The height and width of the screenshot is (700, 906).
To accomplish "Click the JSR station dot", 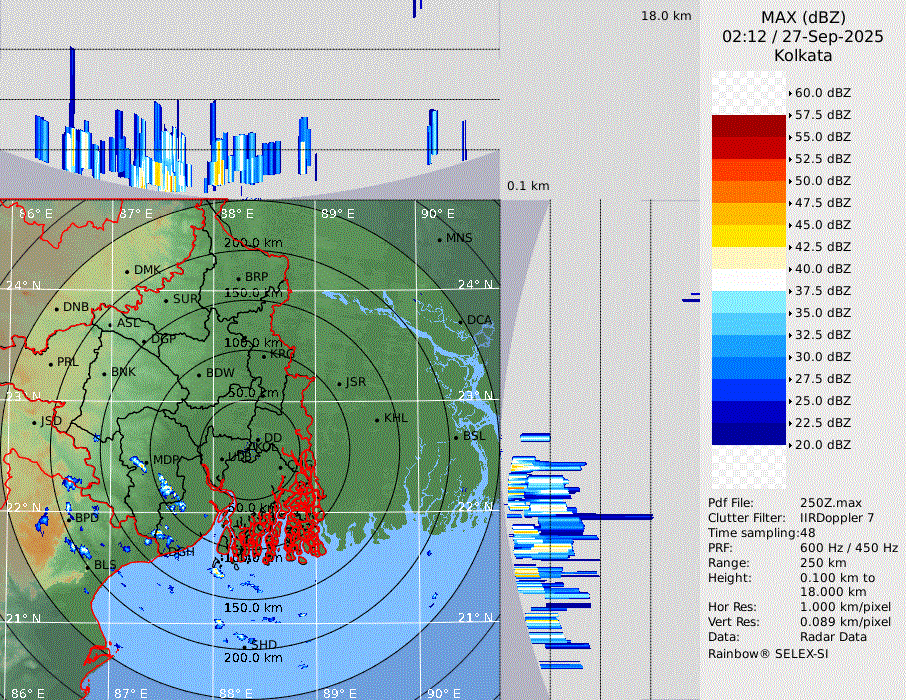I will tap(338, 384).
